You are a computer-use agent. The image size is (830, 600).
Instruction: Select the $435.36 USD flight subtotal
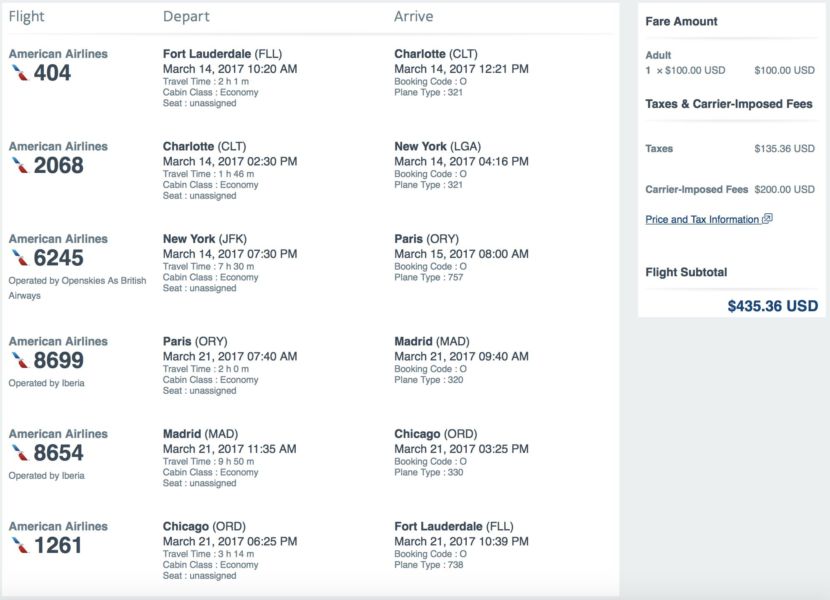(x=772, y=306)
